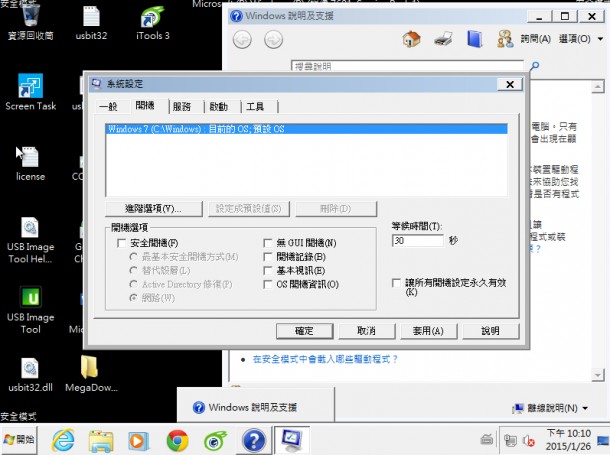Click the Show desktop button in taskbar
The image size is (610, 455).
coord(603,440)
